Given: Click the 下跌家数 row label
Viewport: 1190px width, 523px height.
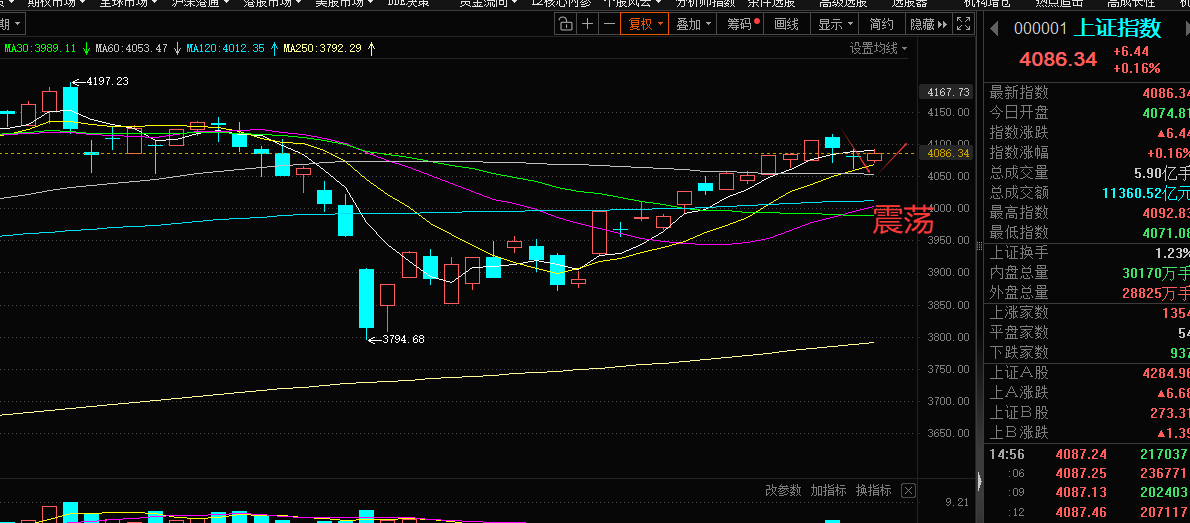Looking at the screenshot, I should click(x=1019, y=352).
